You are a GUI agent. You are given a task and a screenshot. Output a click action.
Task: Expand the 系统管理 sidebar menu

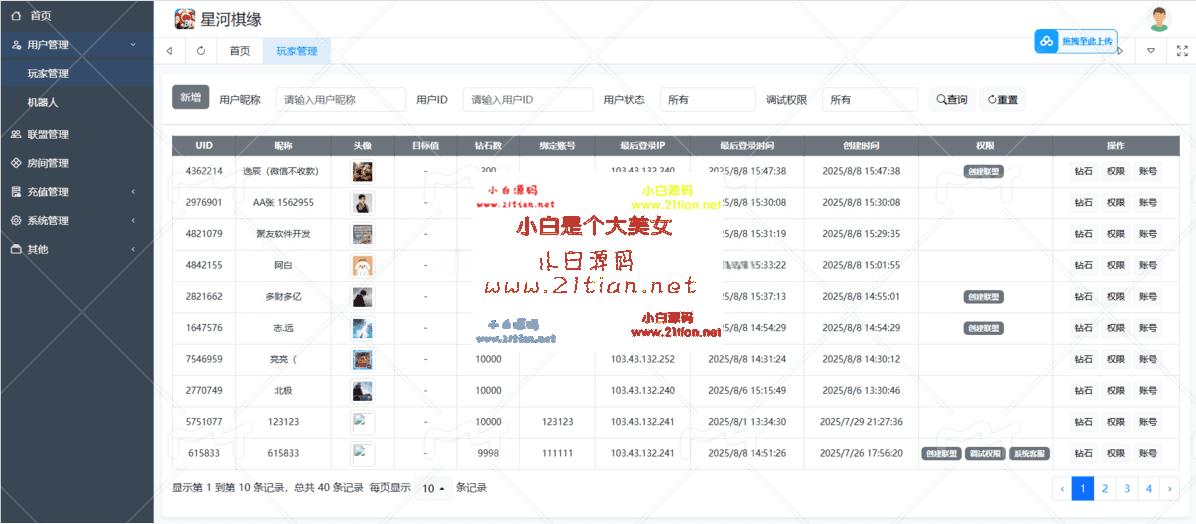[x=48, y=220]
